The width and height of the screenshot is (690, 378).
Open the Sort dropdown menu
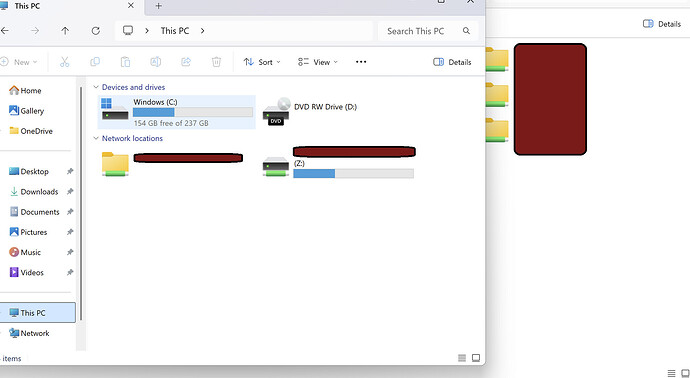tap(262, 62)
